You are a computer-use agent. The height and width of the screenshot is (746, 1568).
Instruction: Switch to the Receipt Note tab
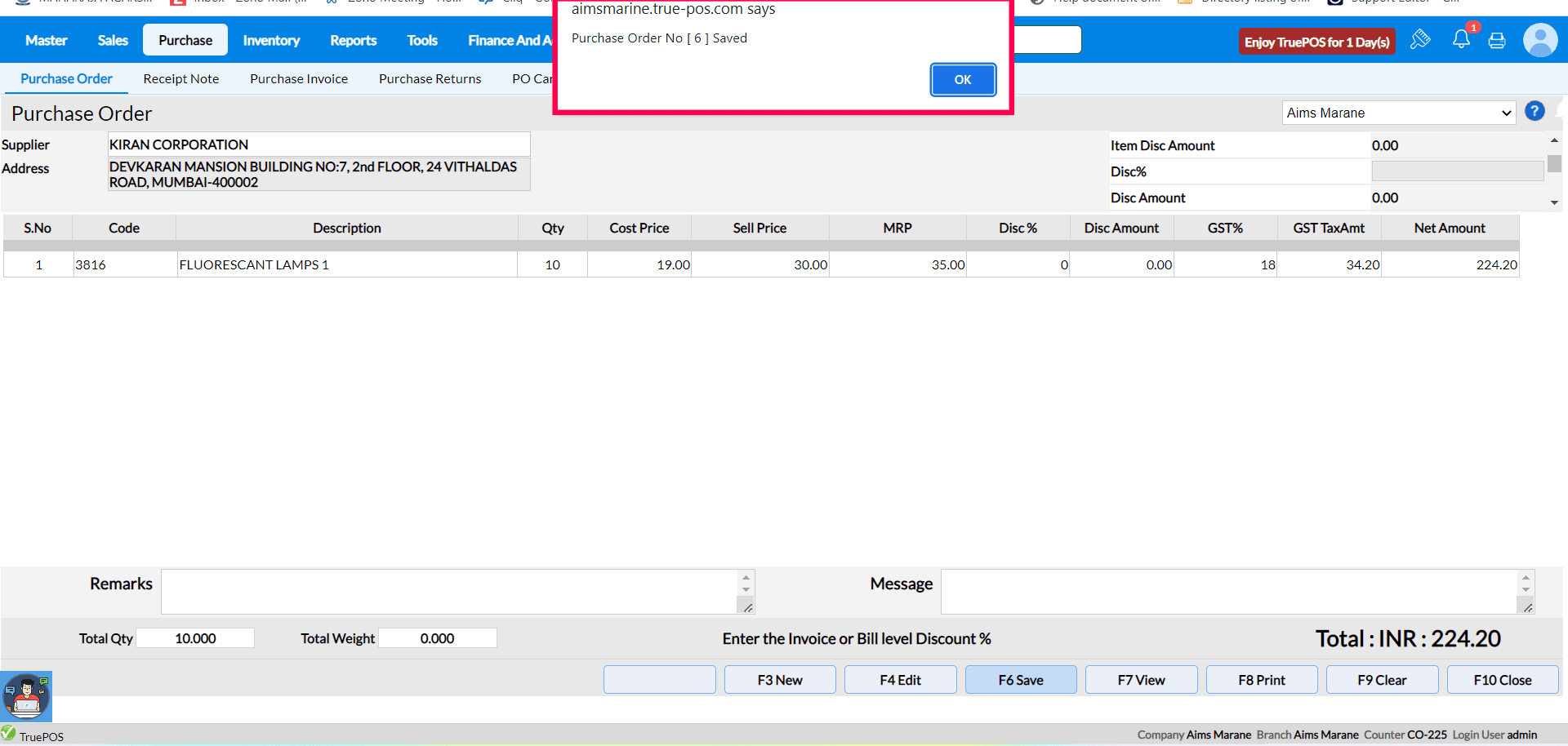pos(181,78)
